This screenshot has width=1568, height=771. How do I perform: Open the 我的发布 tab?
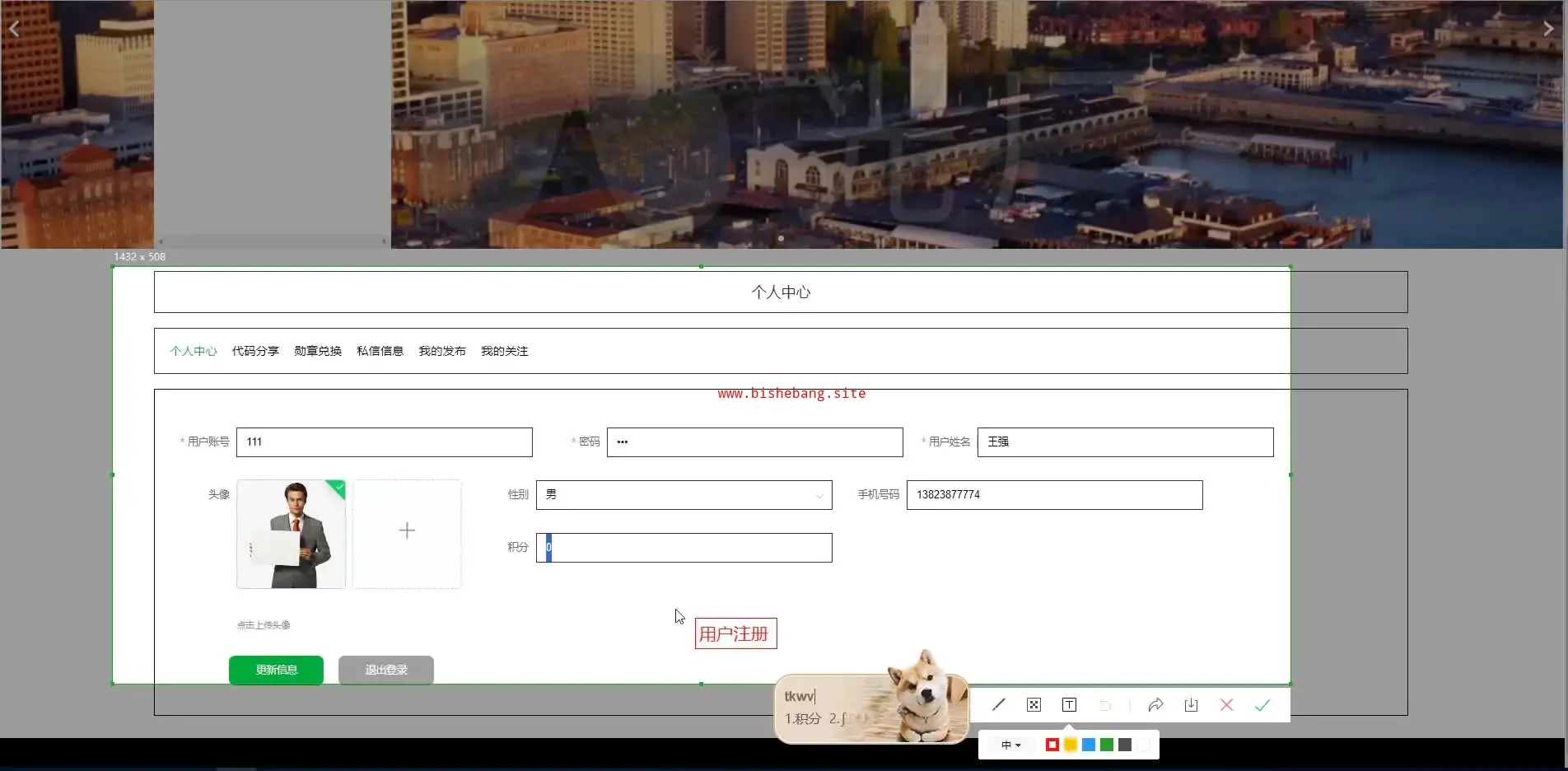coord(442,351)
